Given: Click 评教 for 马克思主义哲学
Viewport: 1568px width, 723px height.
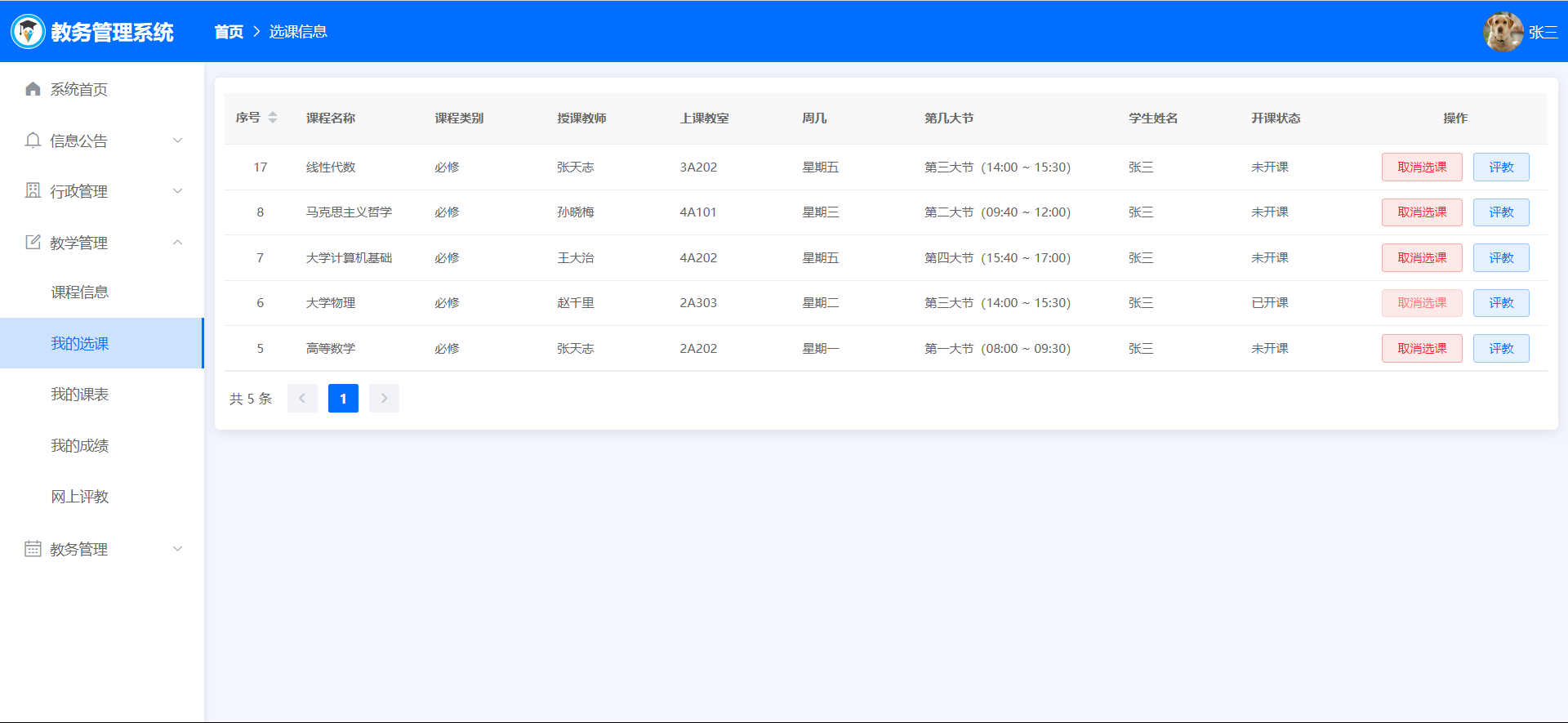Looking at the screenshot, I should coord(1501,212).
